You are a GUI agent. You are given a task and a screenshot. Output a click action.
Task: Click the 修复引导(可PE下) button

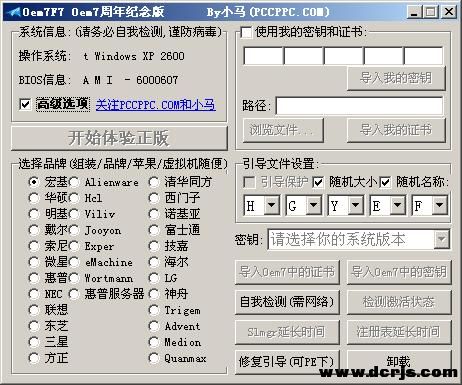pos(287,362)
